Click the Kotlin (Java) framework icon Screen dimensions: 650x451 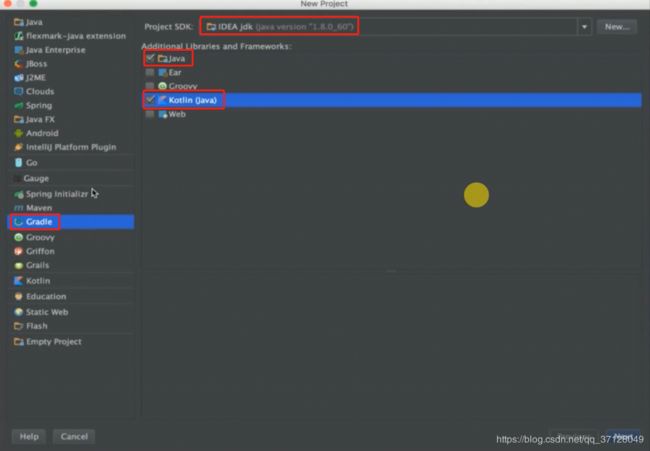click(162, 100)
